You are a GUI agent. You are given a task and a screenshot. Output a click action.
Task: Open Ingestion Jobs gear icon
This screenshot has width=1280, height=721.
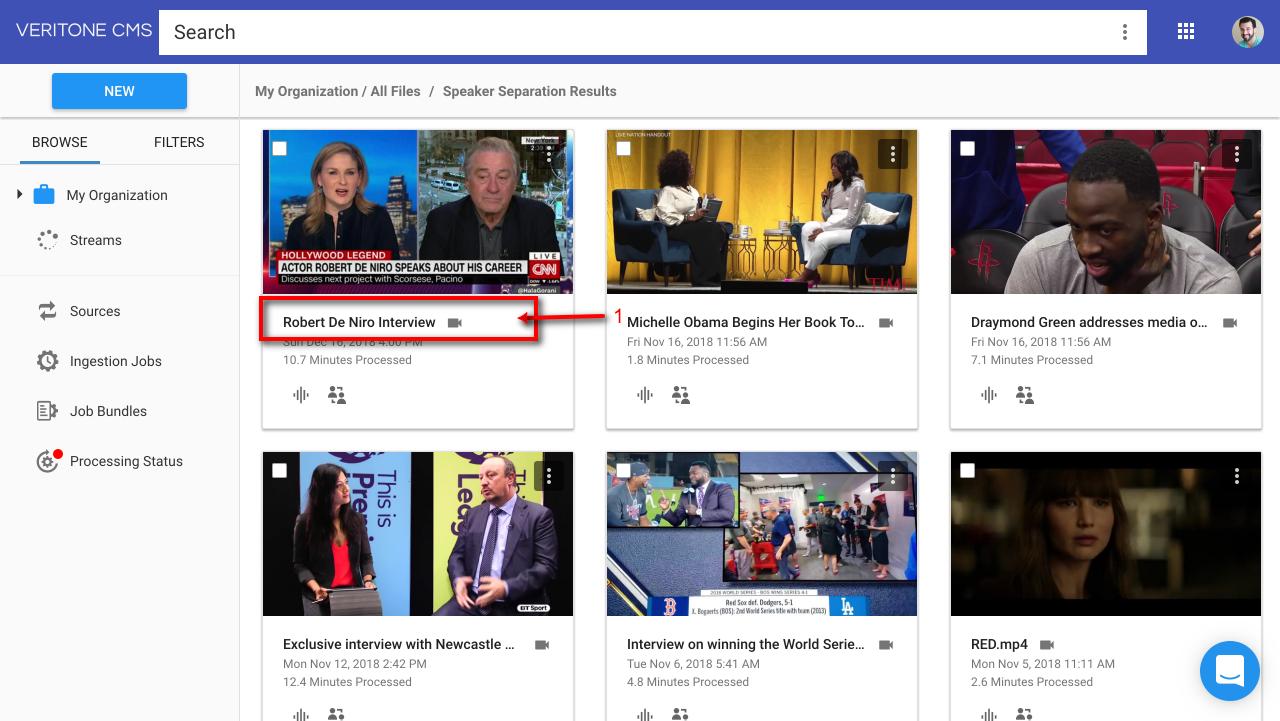click(47, 361)
